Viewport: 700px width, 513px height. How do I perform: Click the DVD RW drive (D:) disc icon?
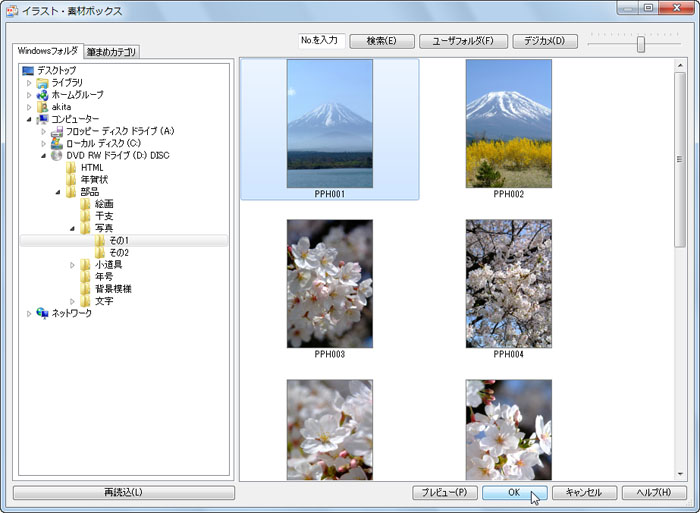tap(57, 156)
